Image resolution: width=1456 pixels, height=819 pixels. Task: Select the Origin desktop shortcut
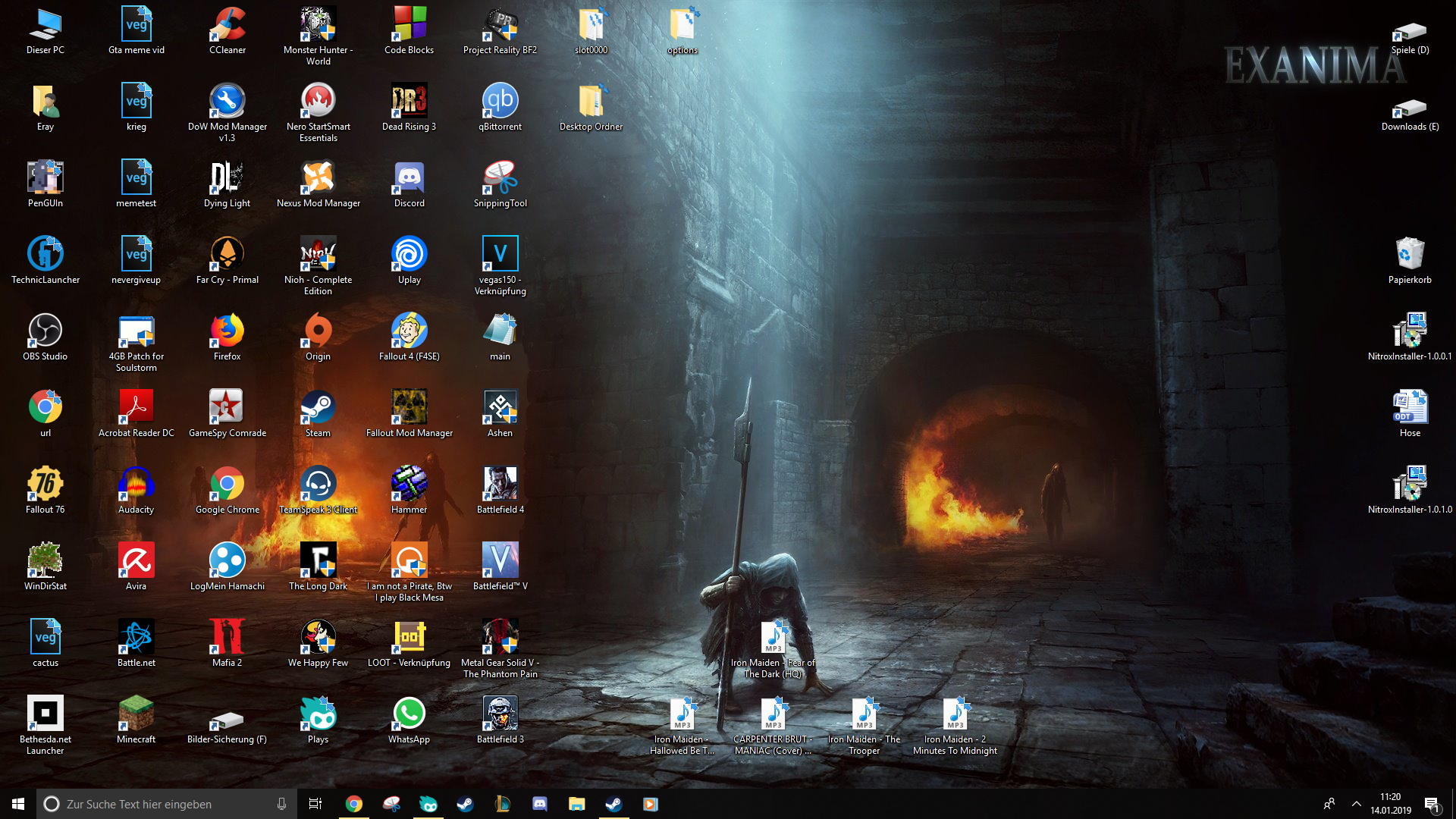(x=318, y=337)
